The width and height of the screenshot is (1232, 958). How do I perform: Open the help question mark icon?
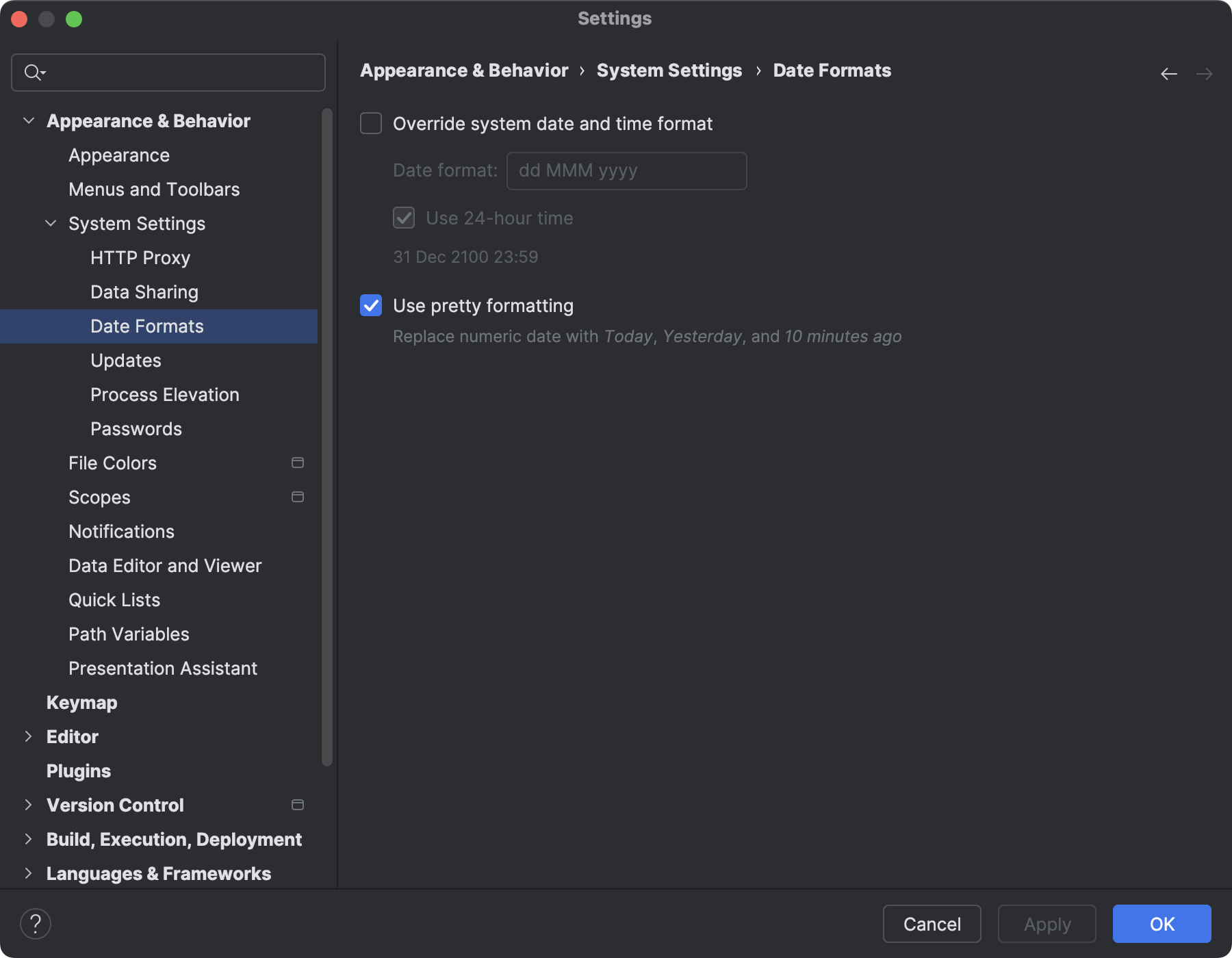click(x=36, y=923)
